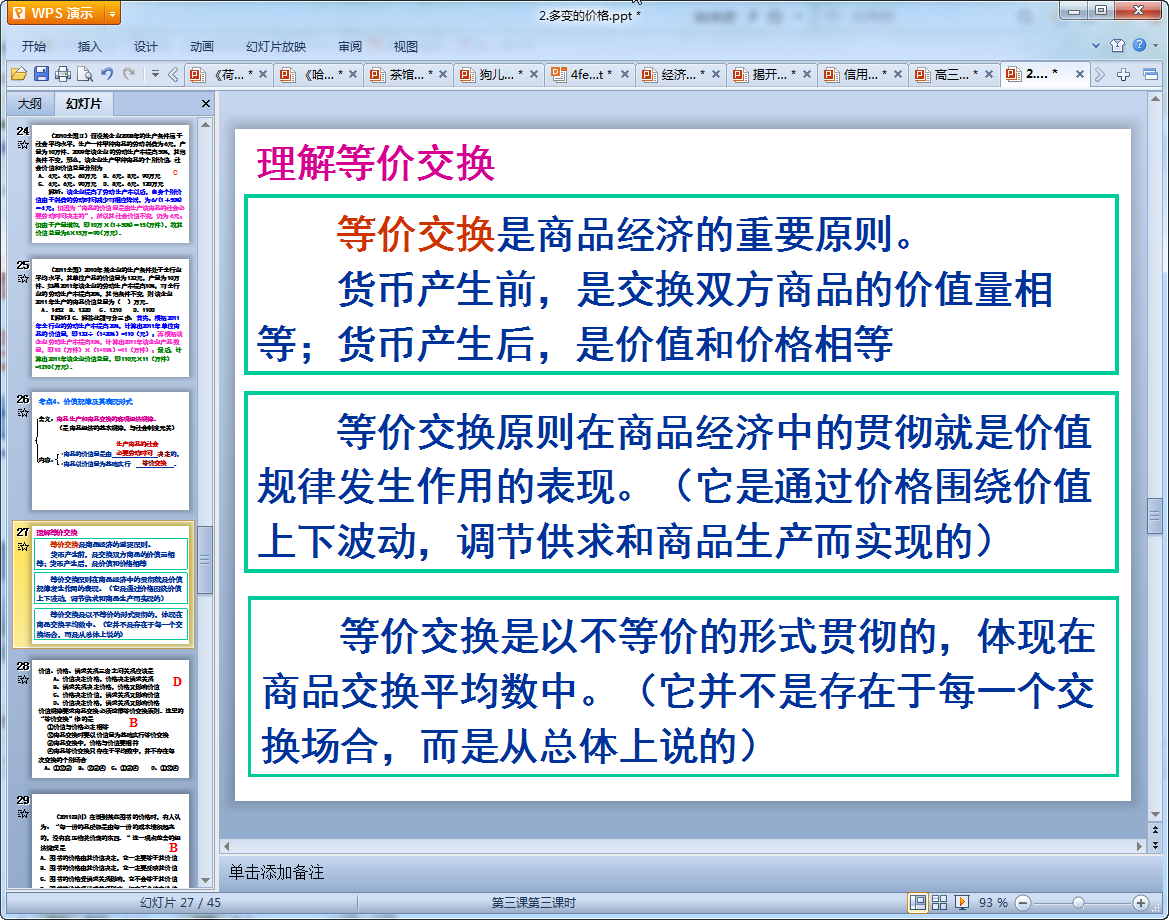The image size is (1169, 920).
Task: Go to the previous slide with double-up arrow
Action: click(x=1155, y=829)
